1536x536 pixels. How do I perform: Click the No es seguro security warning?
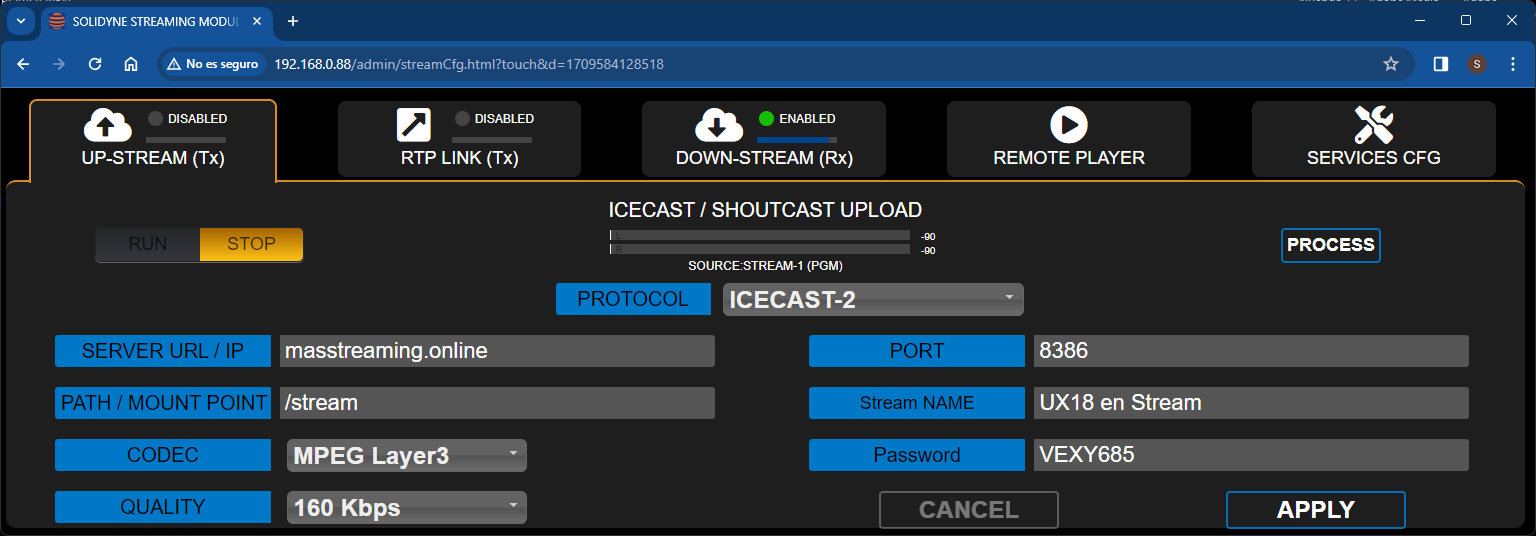213,64
